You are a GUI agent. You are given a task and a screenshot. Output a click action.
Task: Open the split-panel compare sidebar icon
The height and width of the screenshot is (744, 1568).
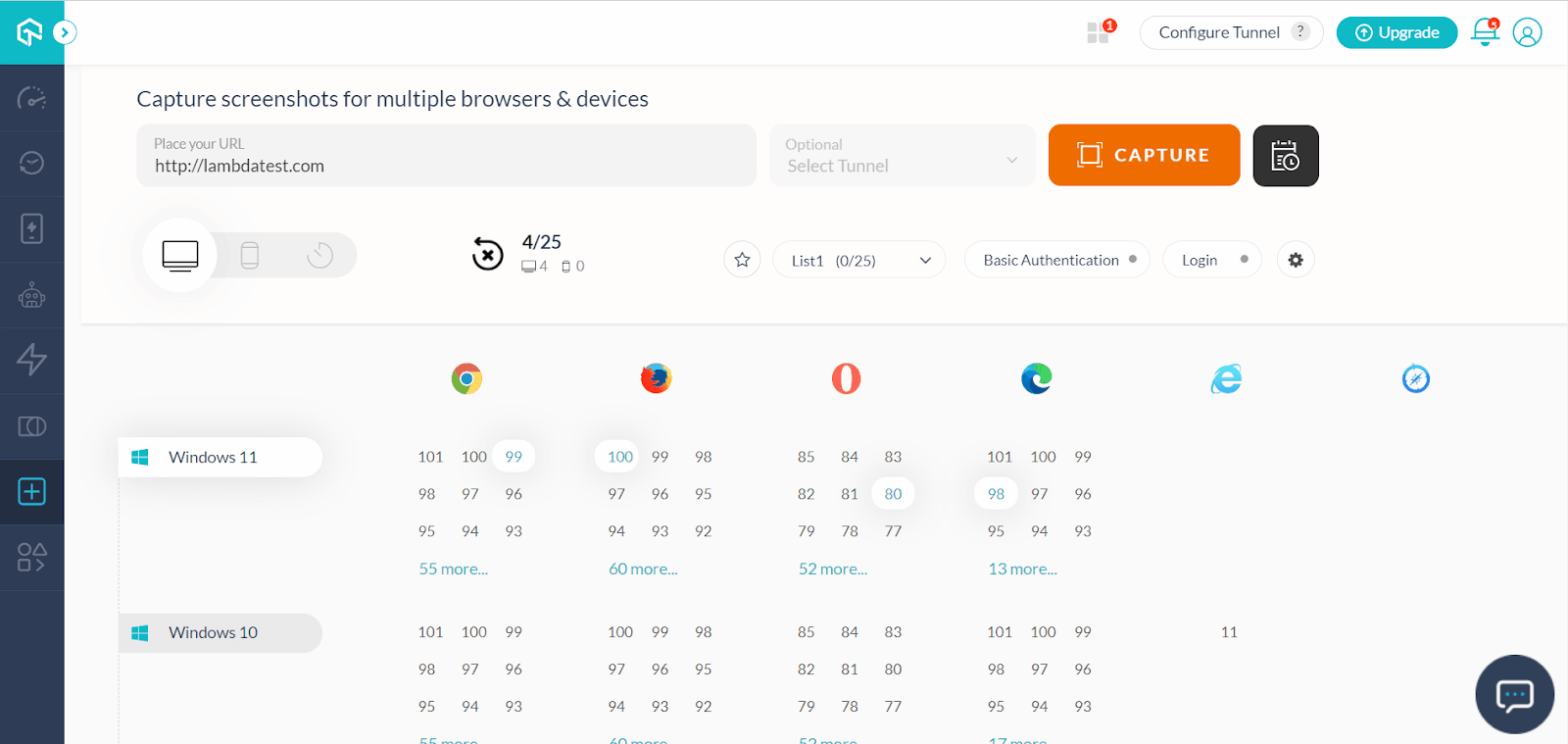click(31, 426)
